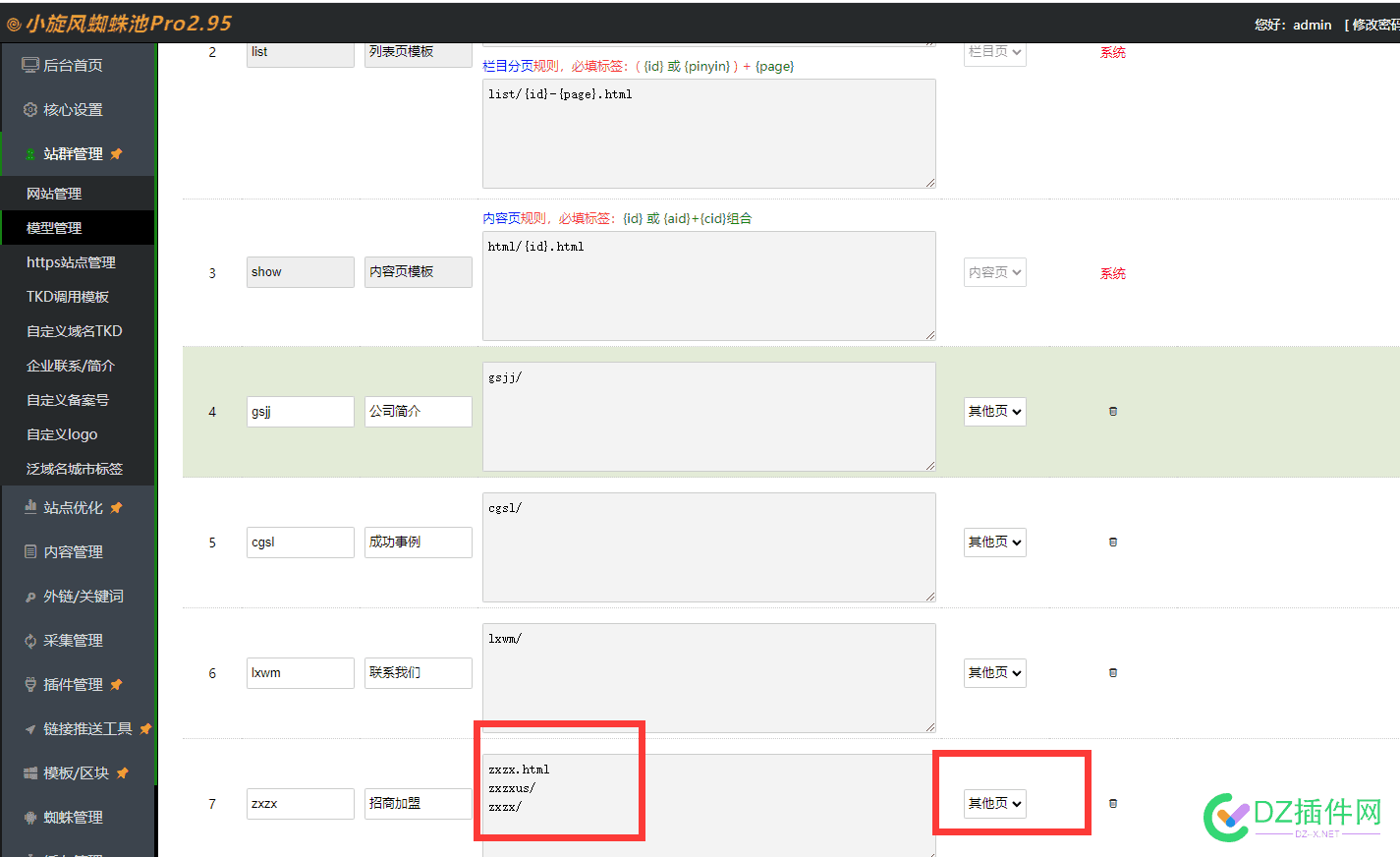Image resolution: width=1400 pixels, height=857 pixels.
Task: Open TKD调用模板 submenu entry
Action: 68,297
